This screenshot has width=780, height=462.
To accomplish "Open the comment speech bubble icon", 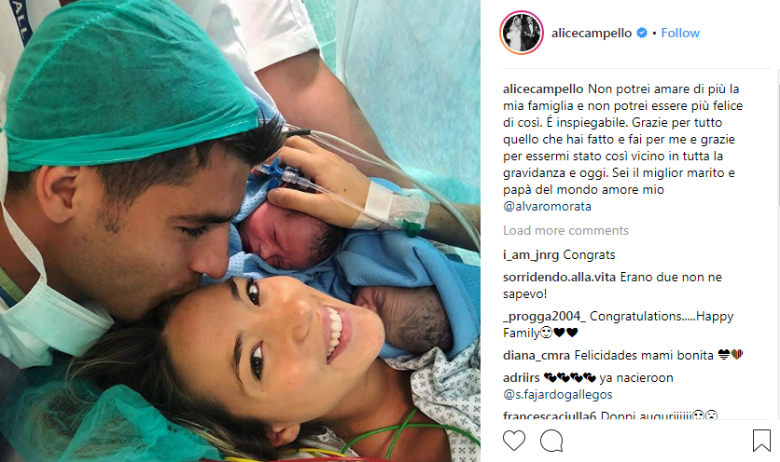I will click(x=552, y=441).
